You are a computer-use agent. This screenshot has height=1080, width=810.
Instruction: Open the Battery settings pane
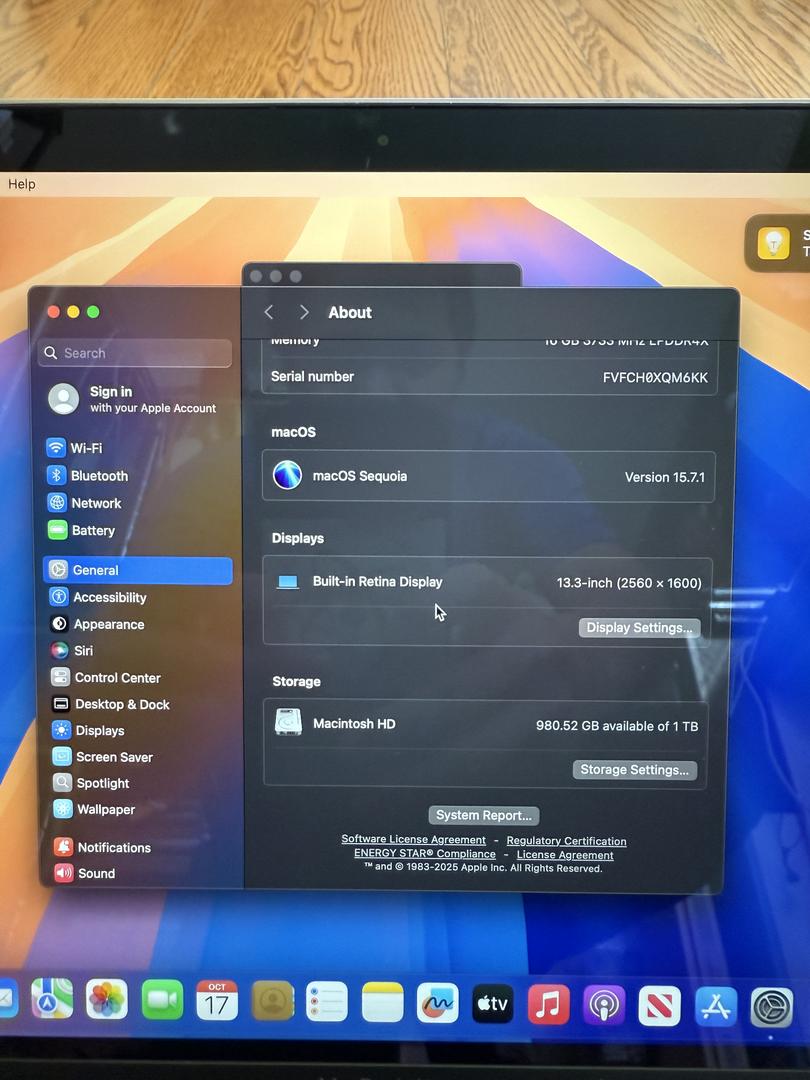pos(92,531)
